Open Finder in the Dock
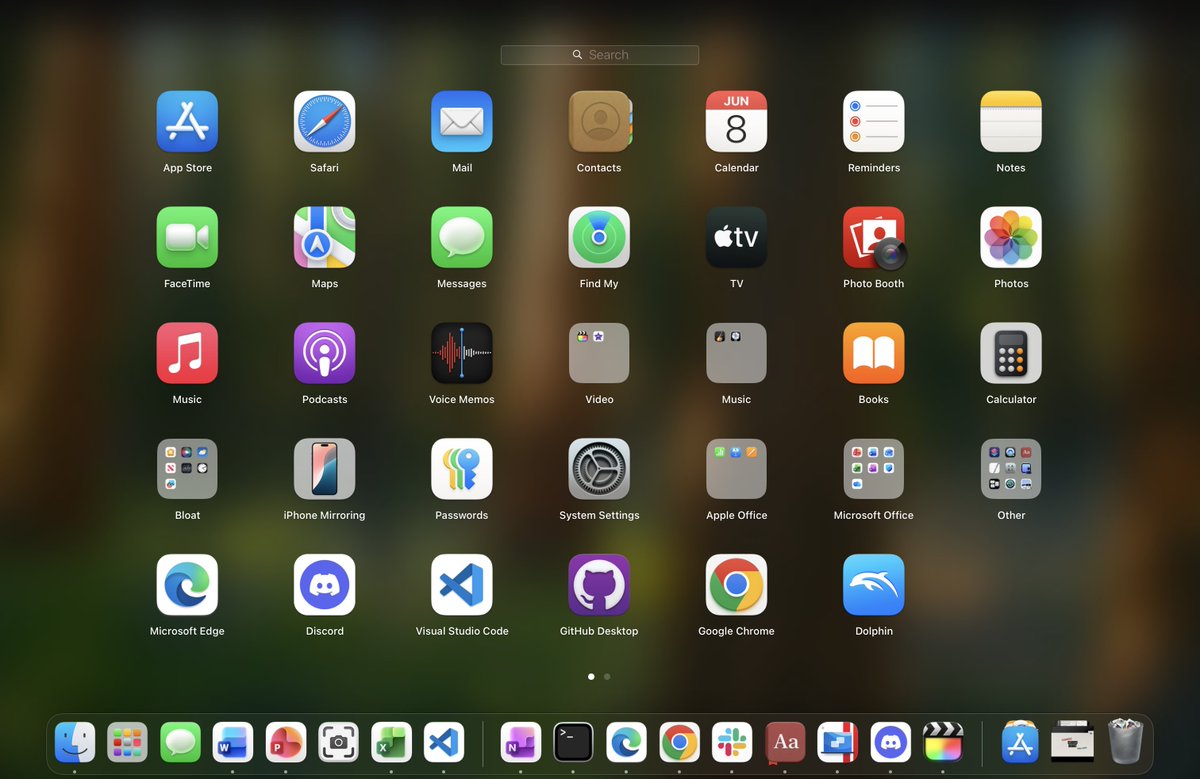Viewport: 1200px width, 779px height. (75, 742)
